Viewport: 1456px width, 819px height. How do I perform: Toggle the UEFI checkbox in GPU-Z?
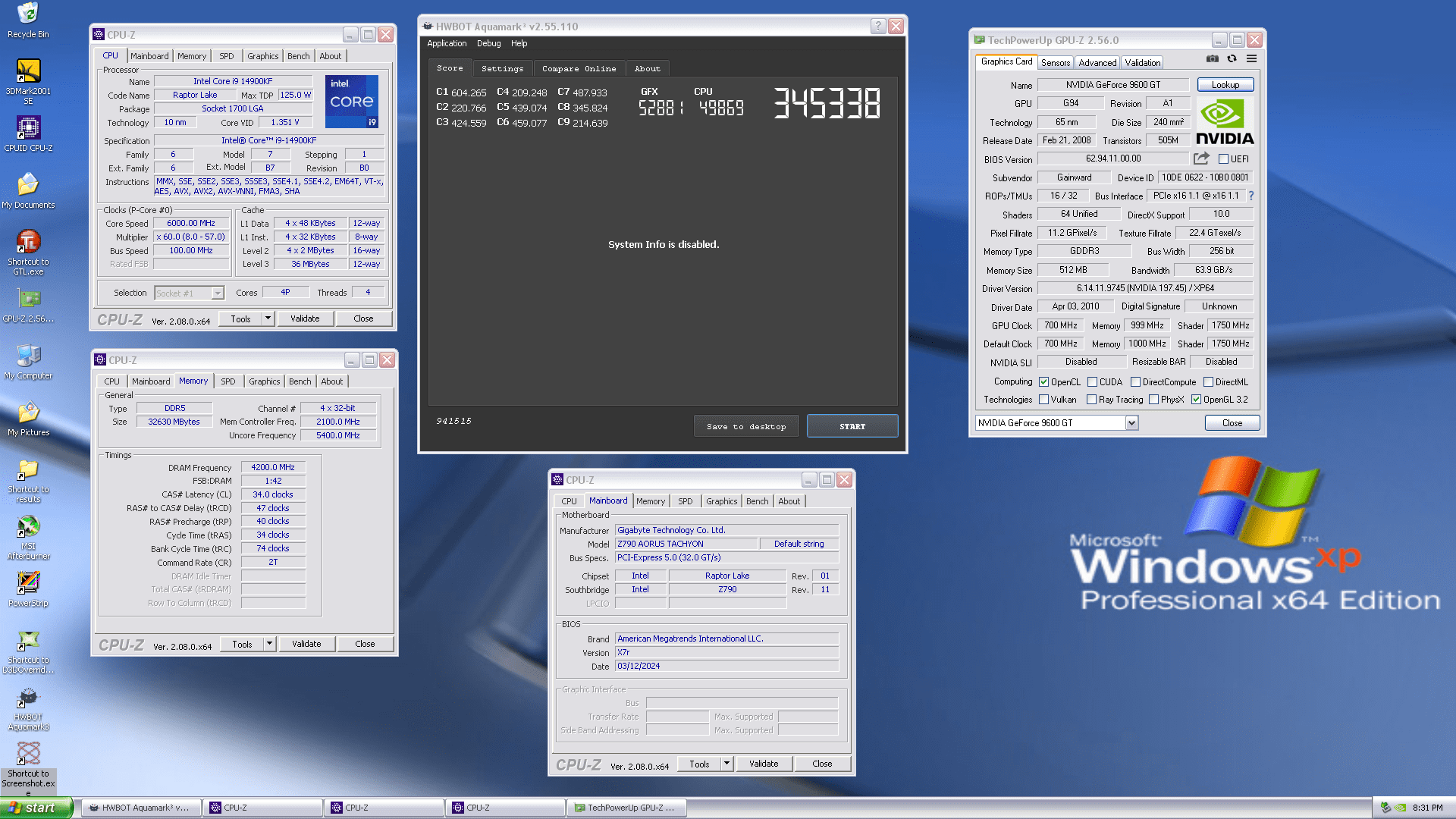tap(1223, 159)
